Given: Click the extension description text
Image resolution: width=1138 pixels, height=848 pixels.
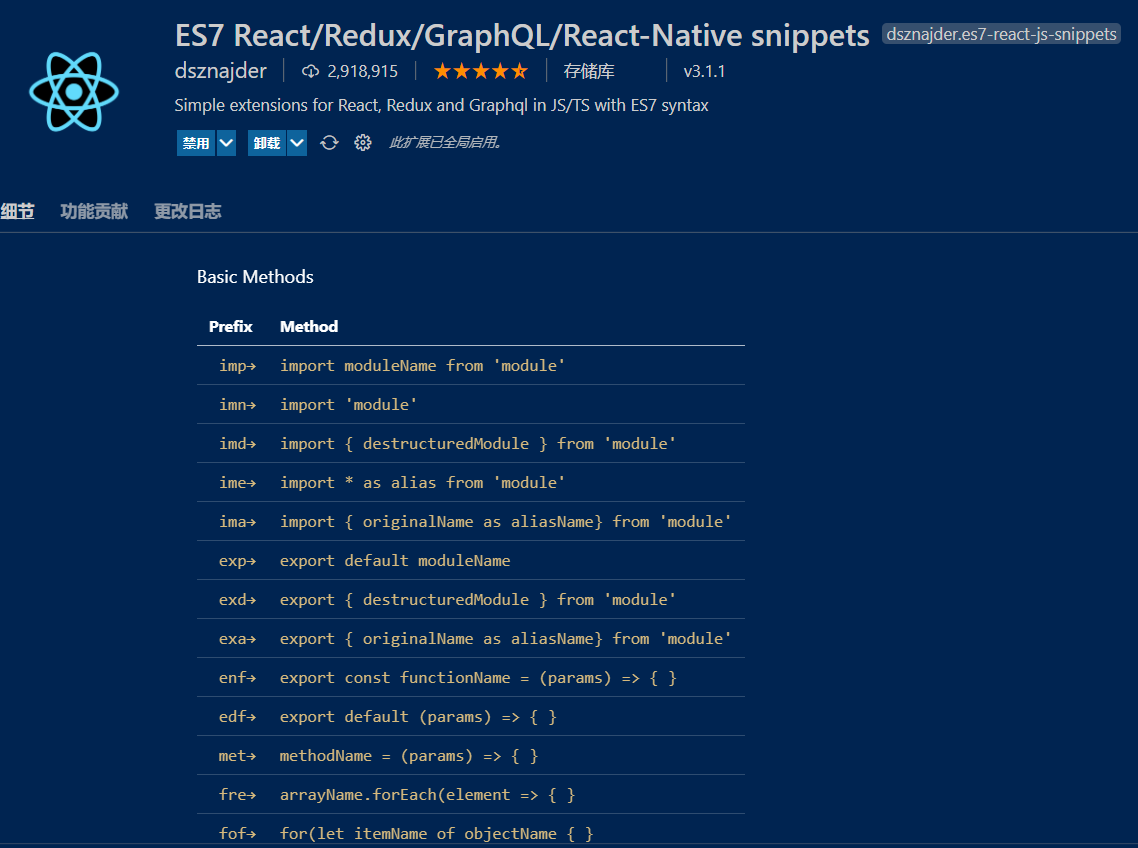Looking at the screenshot, I should (x=441, y=105).
